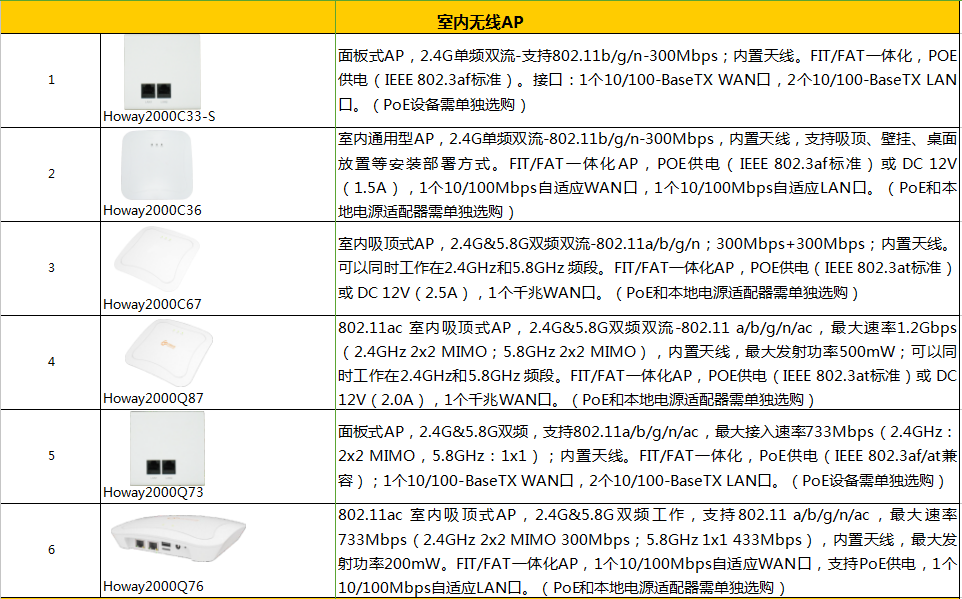Viewport: 962px width, 599px height.
Task: Click the row number 4 cell
Action: 51,362
